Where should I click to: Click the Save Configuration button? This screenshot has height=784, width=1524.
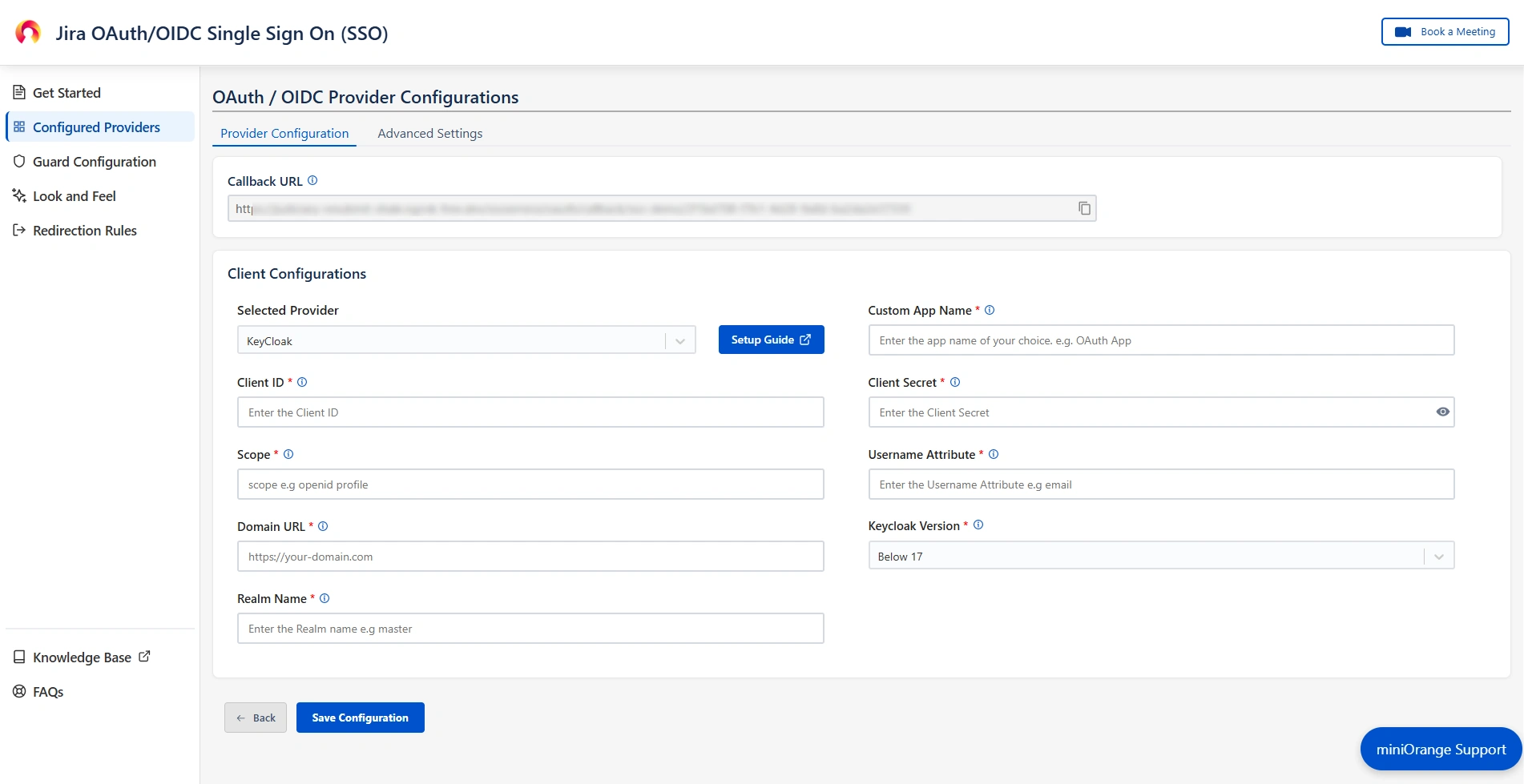pyautogui.click(x=360, y=718)
